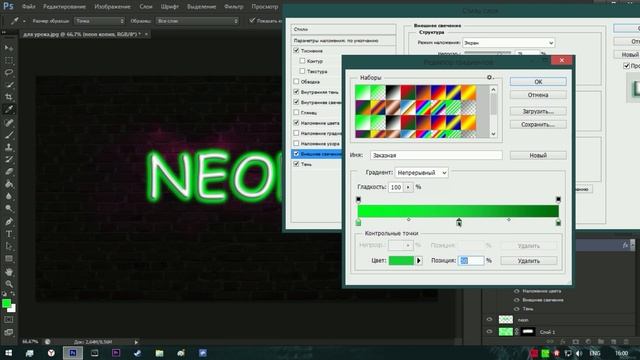Select the Brush tool
640x360 pixels.
coord(9,135)
